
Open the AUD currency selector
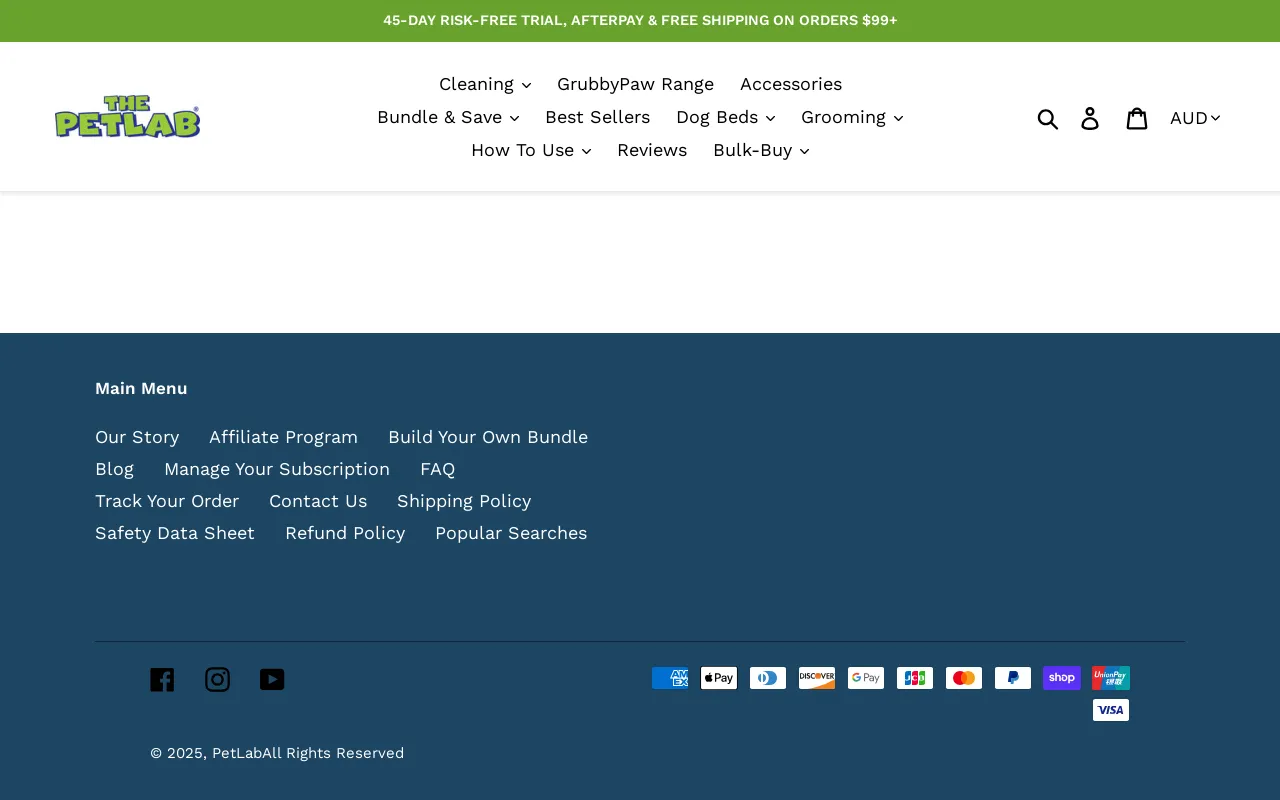[x=1193, y=117]
